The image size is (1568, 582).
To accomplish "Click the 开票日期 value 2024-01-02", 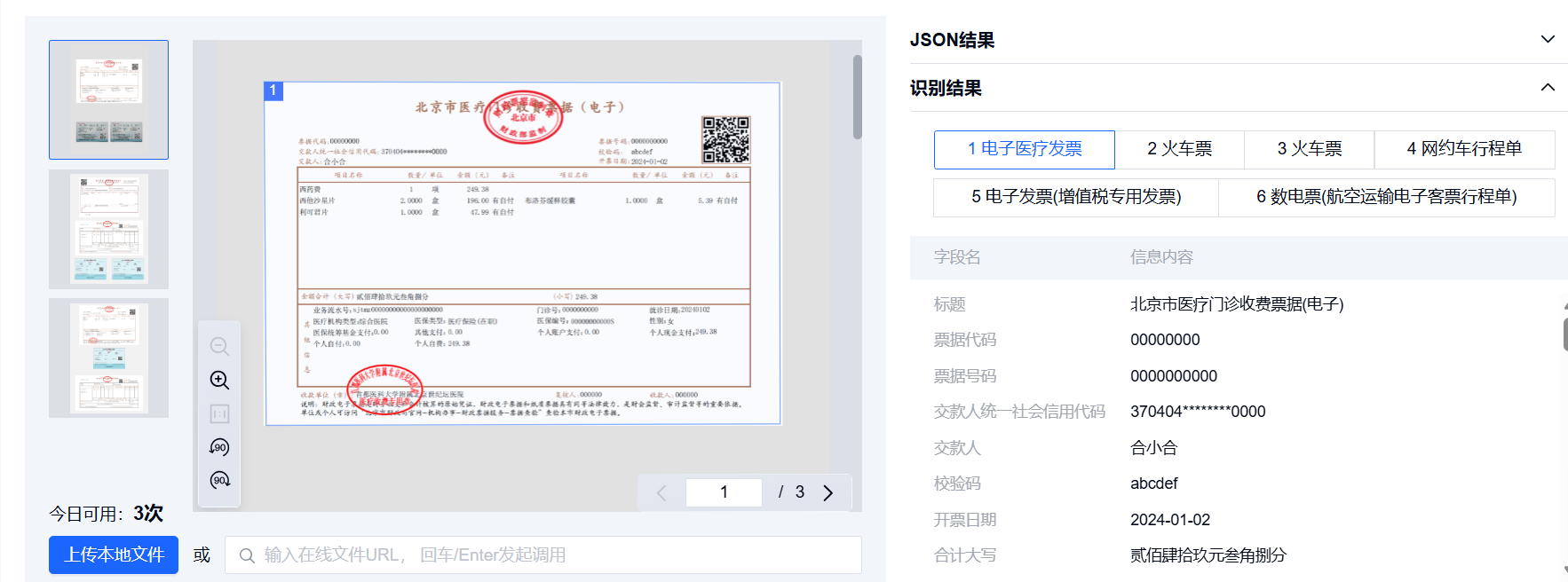I will tap(1170, 520).
